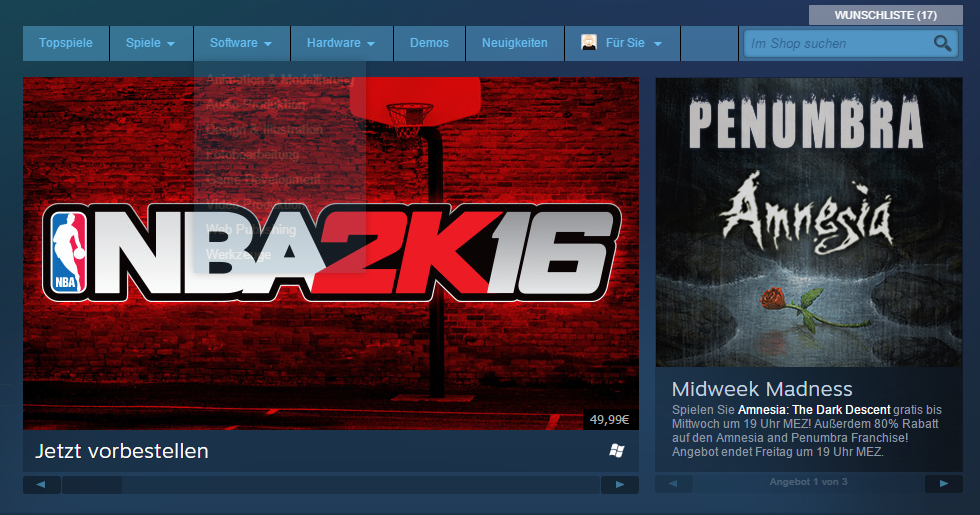The width and height of the screenshot is (980, 515).
Task: Open the Für Sie dropdown
Action: tap(622, 43)
